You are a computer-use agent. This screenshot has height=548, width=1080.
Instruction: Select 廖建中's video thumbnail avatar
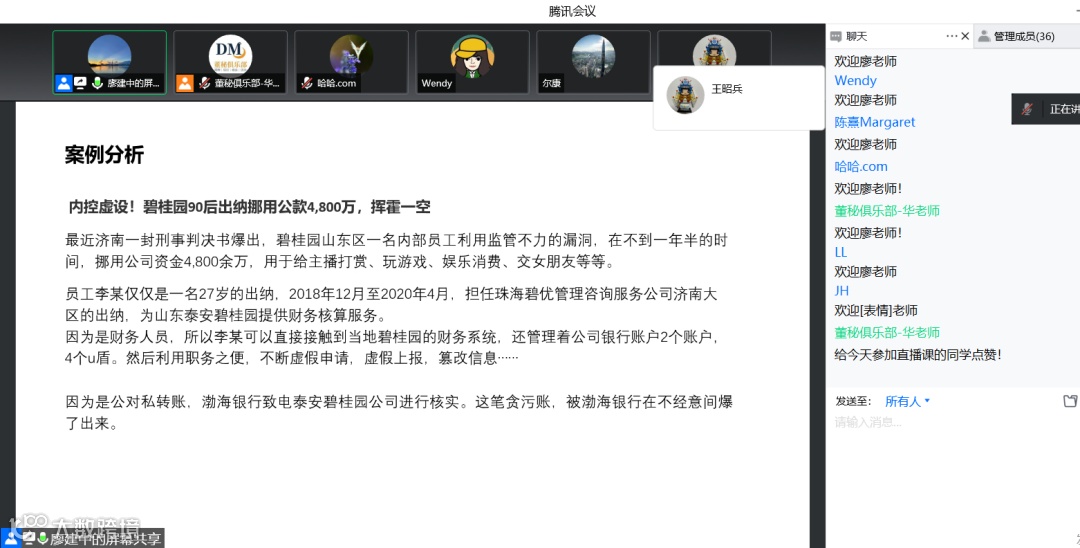coord(110,54)
